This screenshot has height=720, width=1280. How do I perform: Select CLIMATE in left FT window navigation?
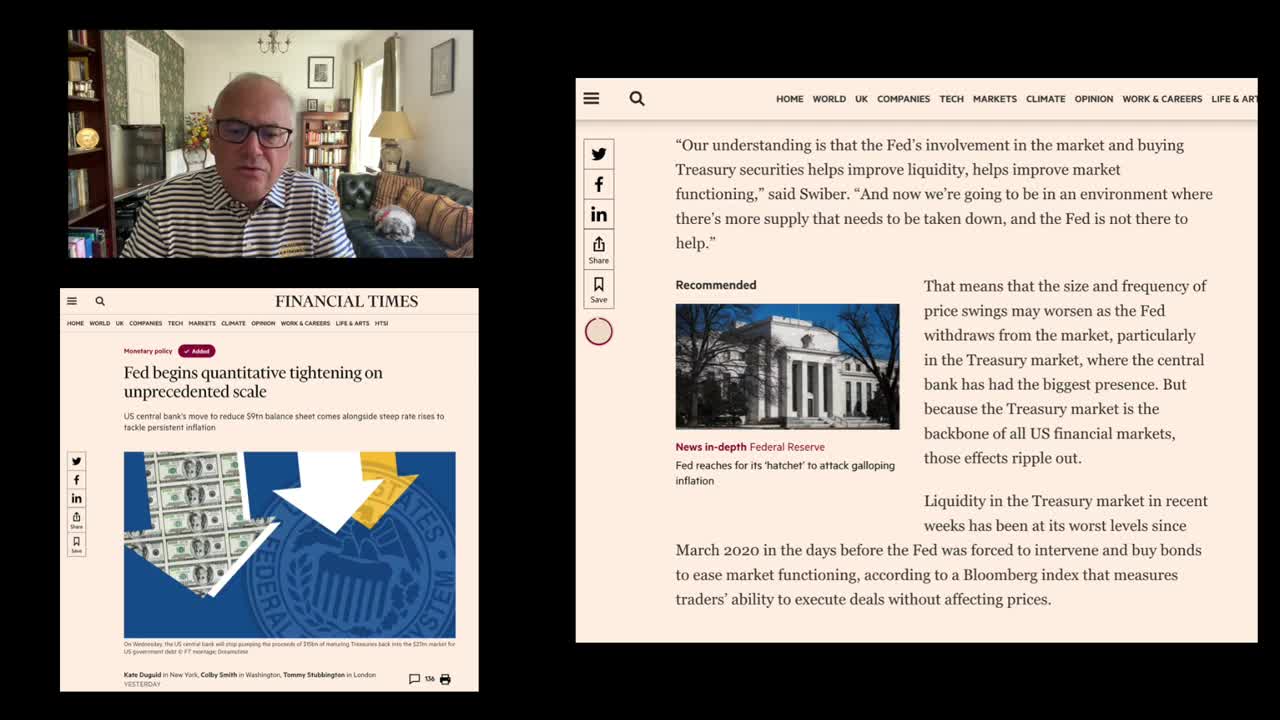point(233,323)
